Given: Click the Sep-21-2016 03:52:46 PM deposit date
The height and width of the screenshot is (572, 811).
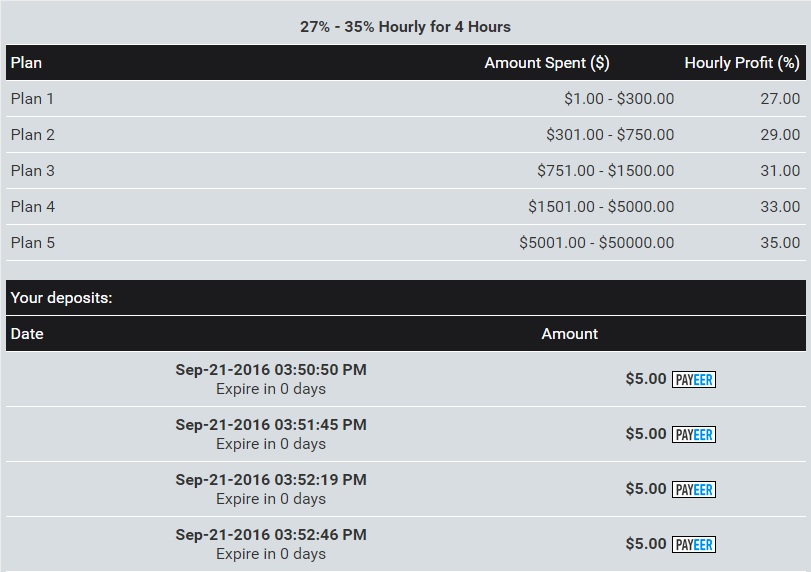Looking at the screenshot, I should [x=271, y=535].
